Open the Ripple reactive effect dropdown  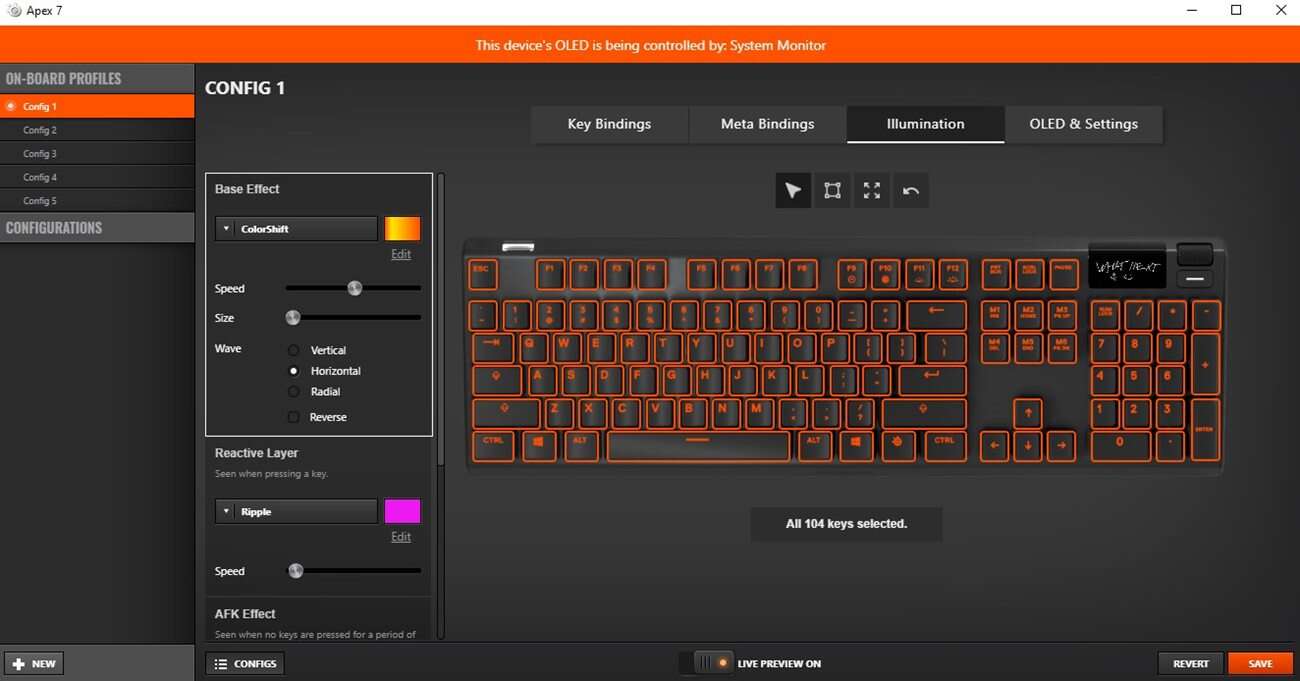[296, 511]
